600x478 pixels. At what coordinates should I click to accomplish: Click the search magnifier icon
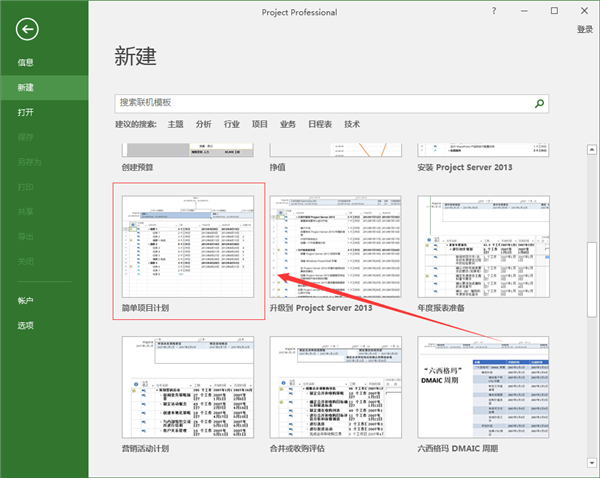click(540, 103)
